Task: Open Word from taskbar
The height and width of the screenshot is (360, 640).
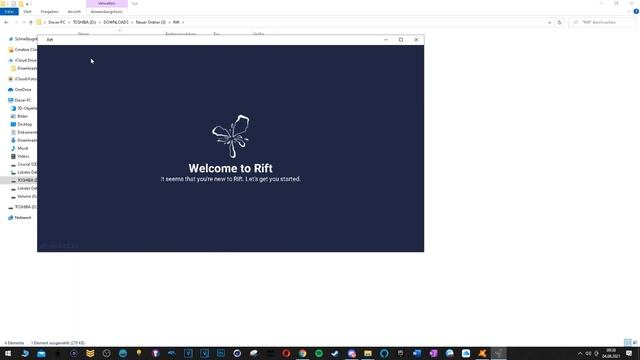Action: pos(417,353)
